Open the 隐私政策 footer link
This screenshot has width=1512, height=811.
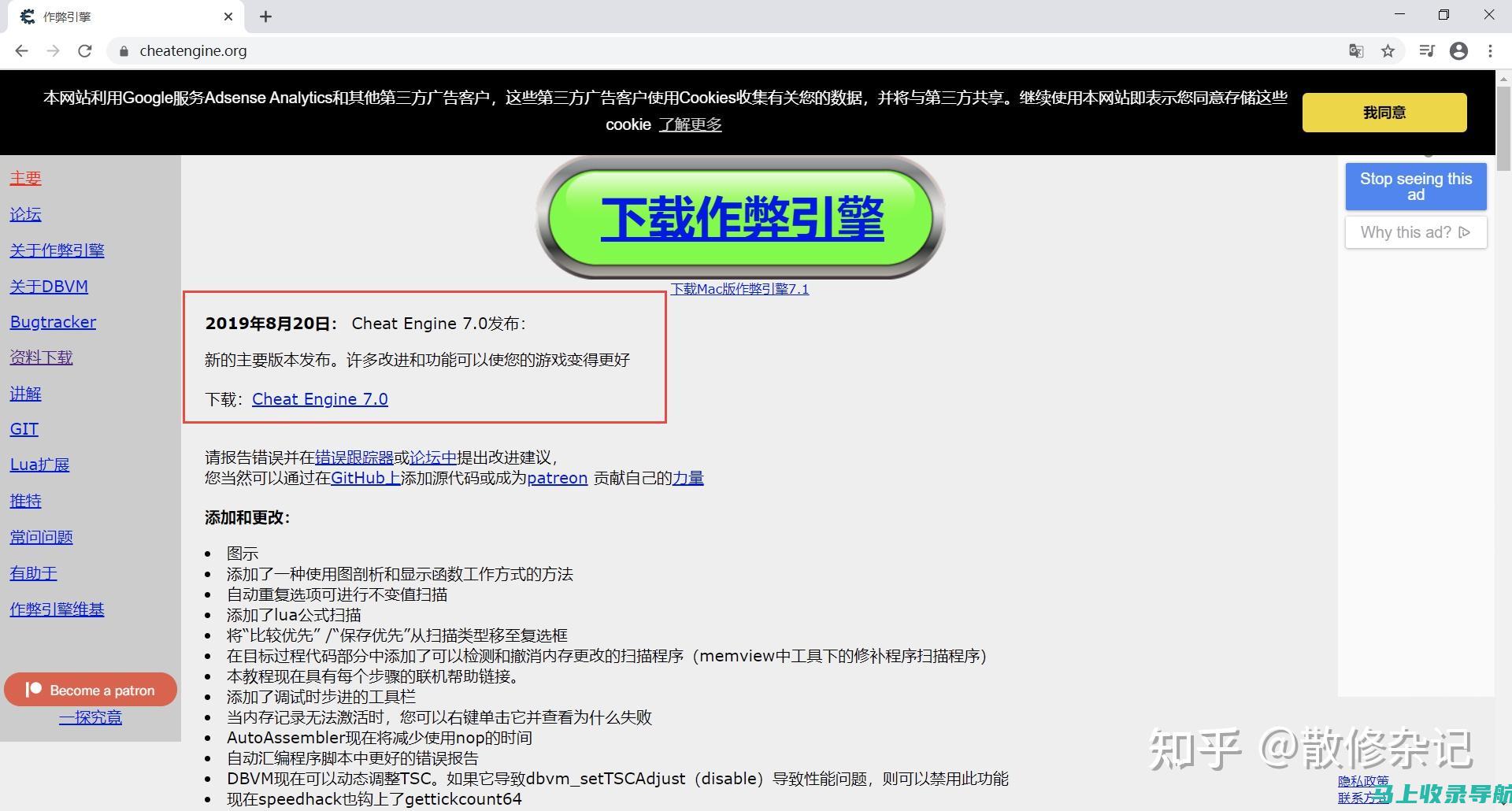[x=1363, y=782]
